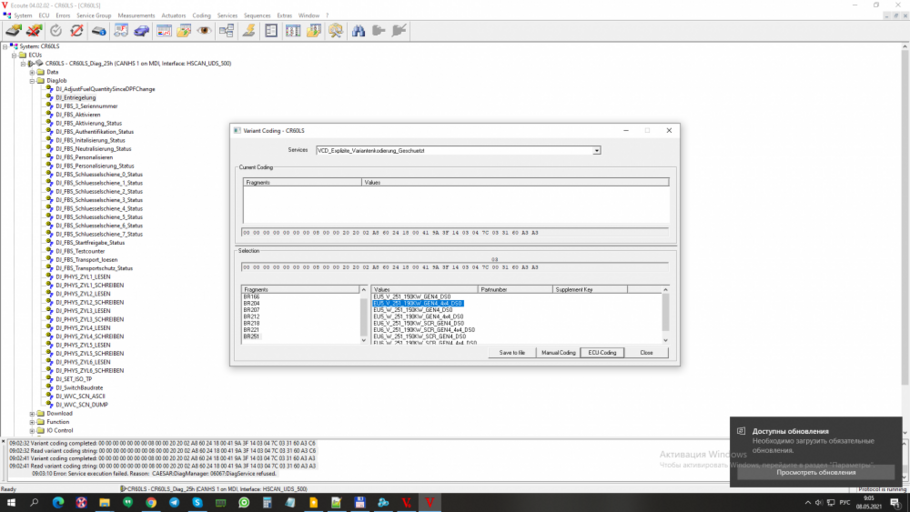Open Google Chrome from the taskbar
This screenshot has height=512, width=910.
(x=151, y=503)
